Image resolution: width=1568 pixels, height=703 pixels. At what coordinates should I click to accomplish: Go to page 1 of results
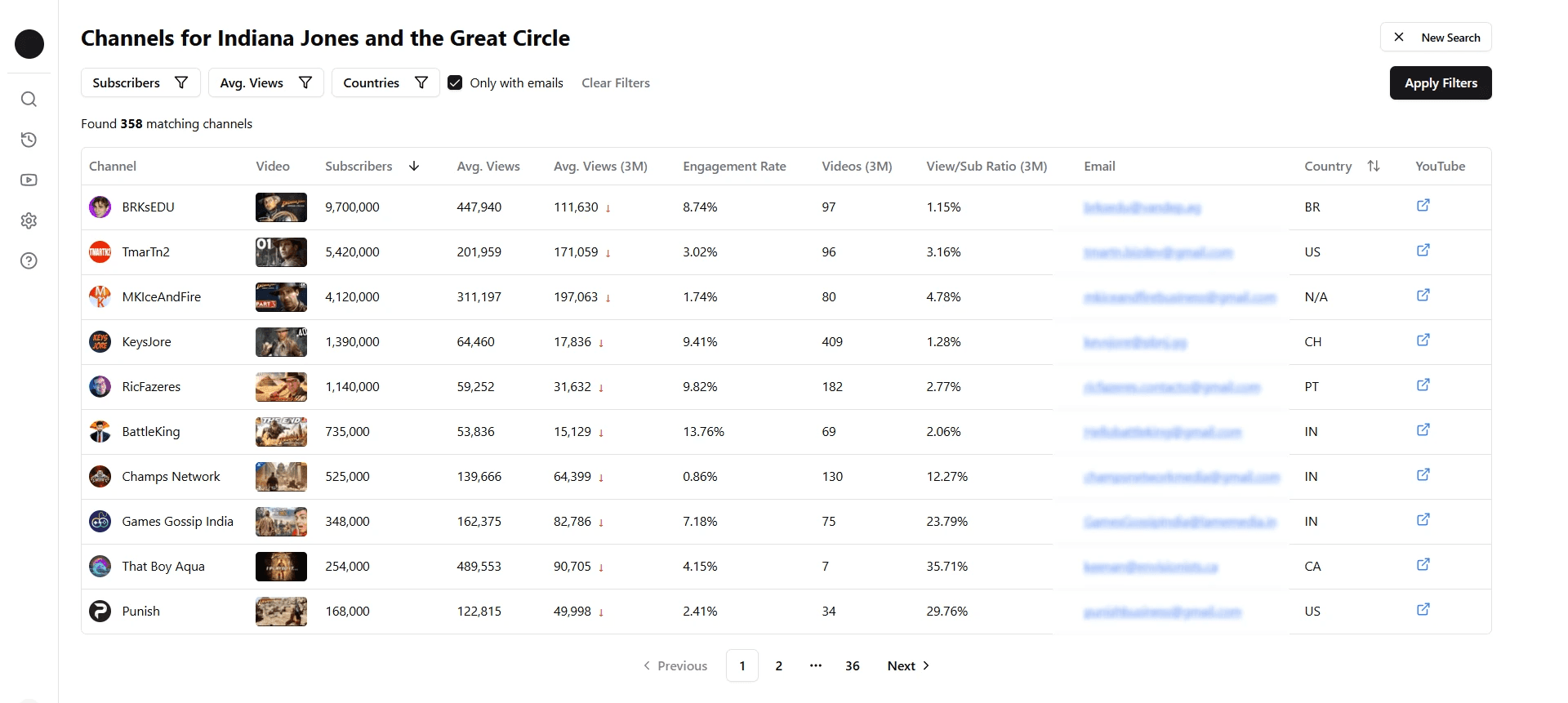(742, 666)
